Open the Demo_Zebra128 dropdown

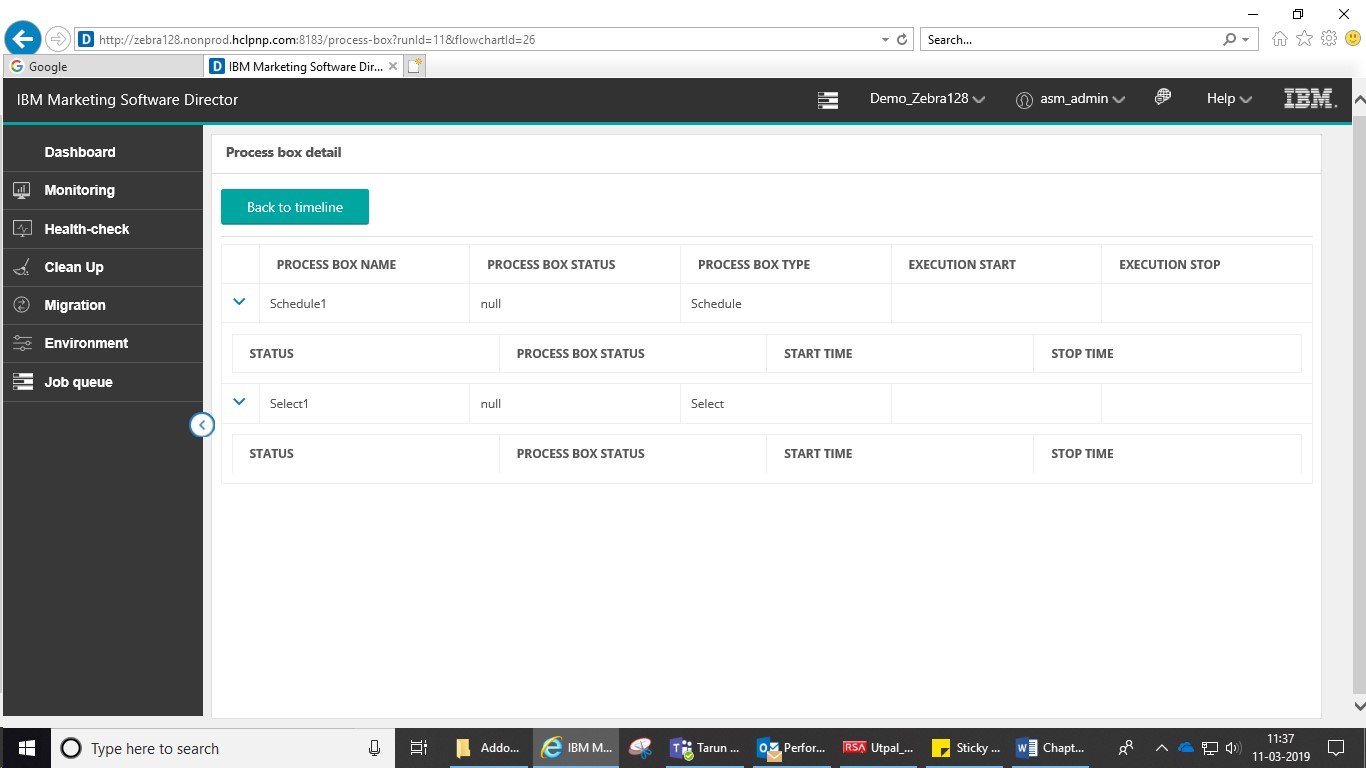pyautogui.click(x=927, y=99)
